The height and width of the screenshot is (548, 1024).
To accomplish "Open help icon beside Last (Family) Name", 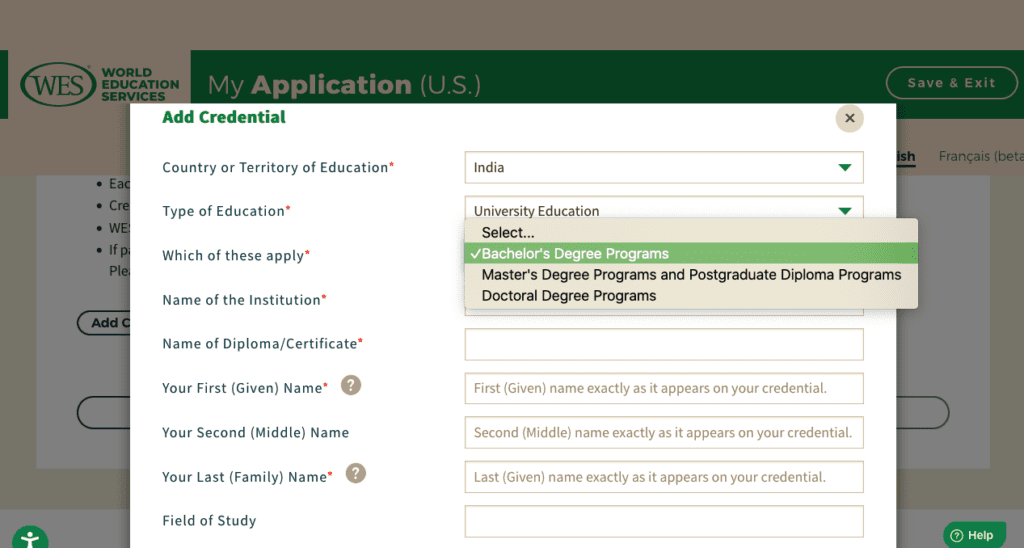I will click(x=355, y=473).
